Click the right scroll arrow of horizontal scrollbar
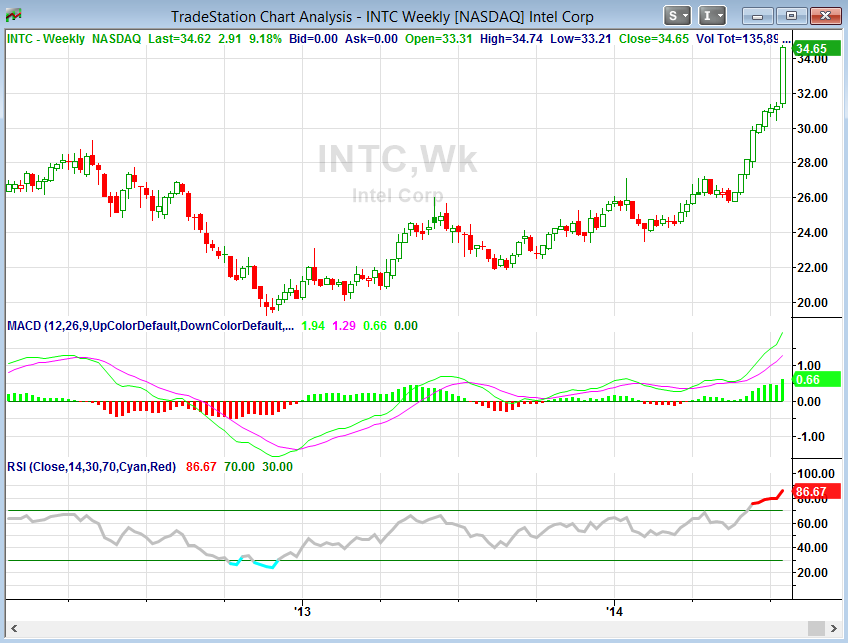The width and height of the screenshot is (848, 643). tap(834, 628)
